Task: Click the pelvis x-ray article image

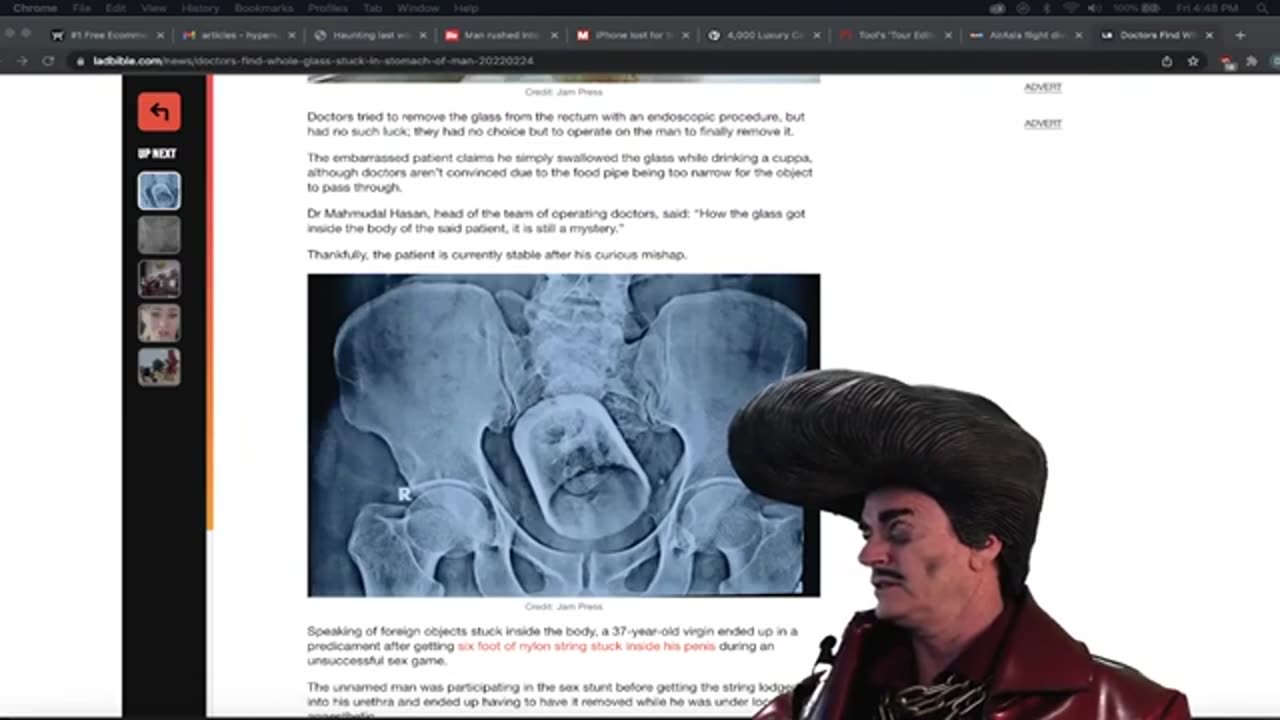Action: pos(563,435)
